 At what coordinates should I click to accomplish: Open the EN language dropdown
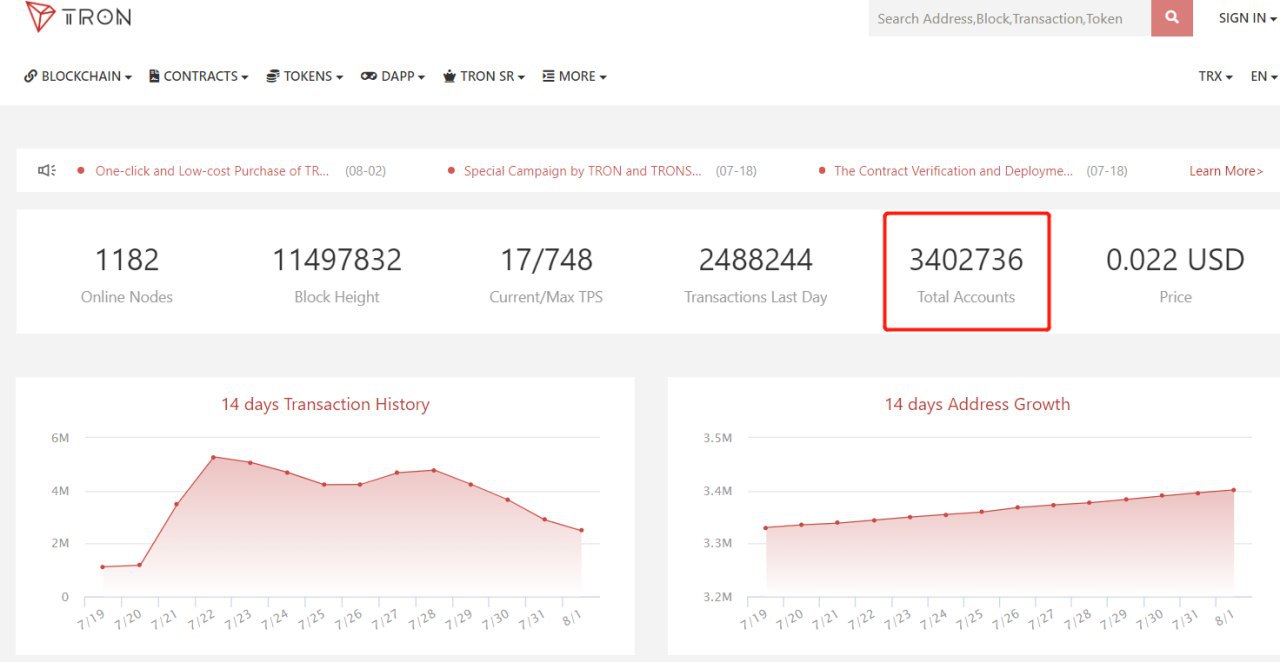tap(1264, 76)
